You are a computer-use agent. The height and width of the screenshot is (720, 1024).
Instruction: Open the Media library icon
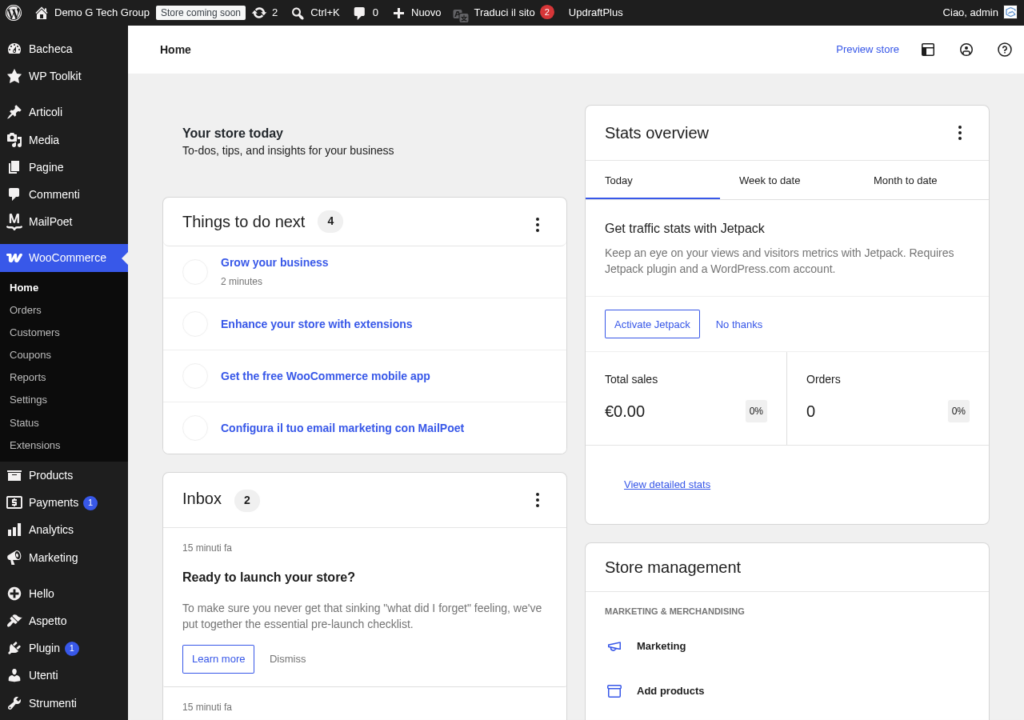[x=14, y=140]
